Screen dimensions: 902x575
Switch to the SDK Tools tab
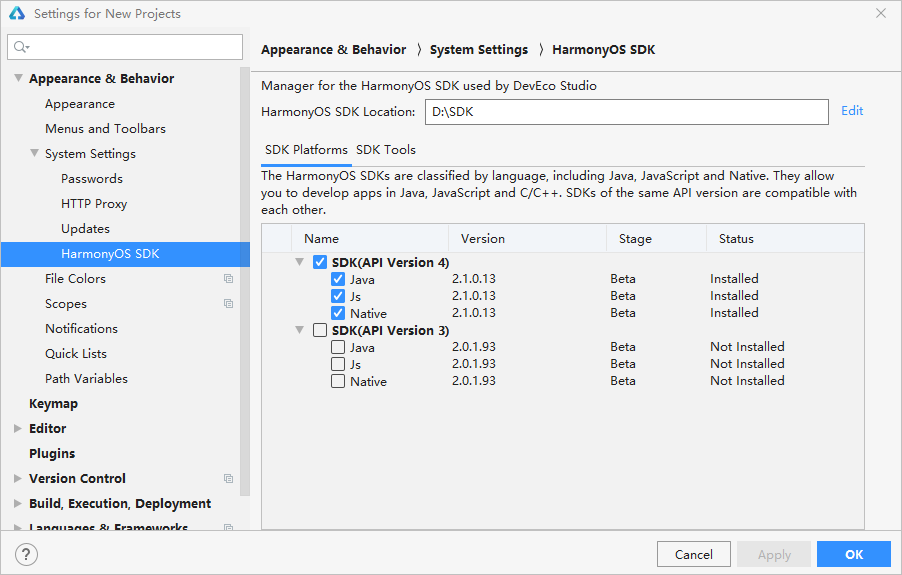[x=386, y=150]
